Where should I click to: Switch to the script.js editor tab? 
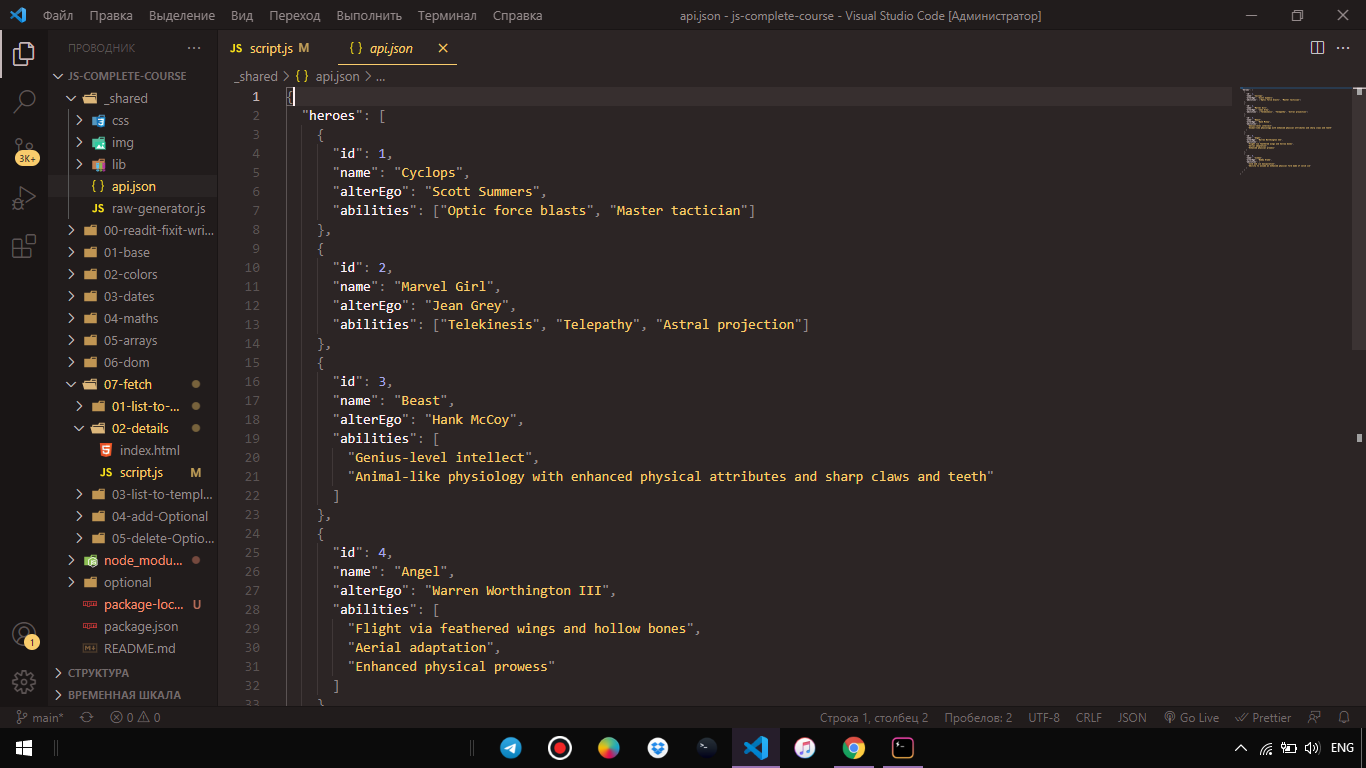[270, 48]
